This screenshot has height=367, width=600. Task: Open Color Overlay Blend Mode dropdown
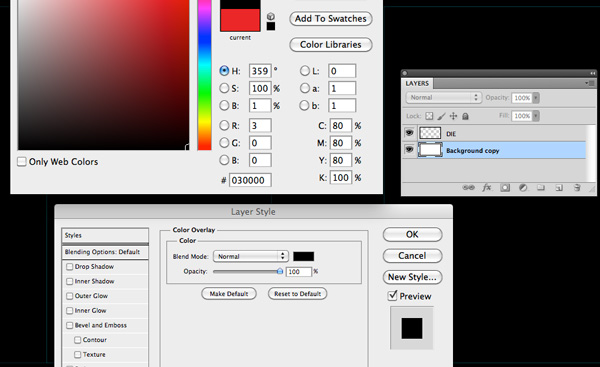pyautogui.click(x=251, y=256)
